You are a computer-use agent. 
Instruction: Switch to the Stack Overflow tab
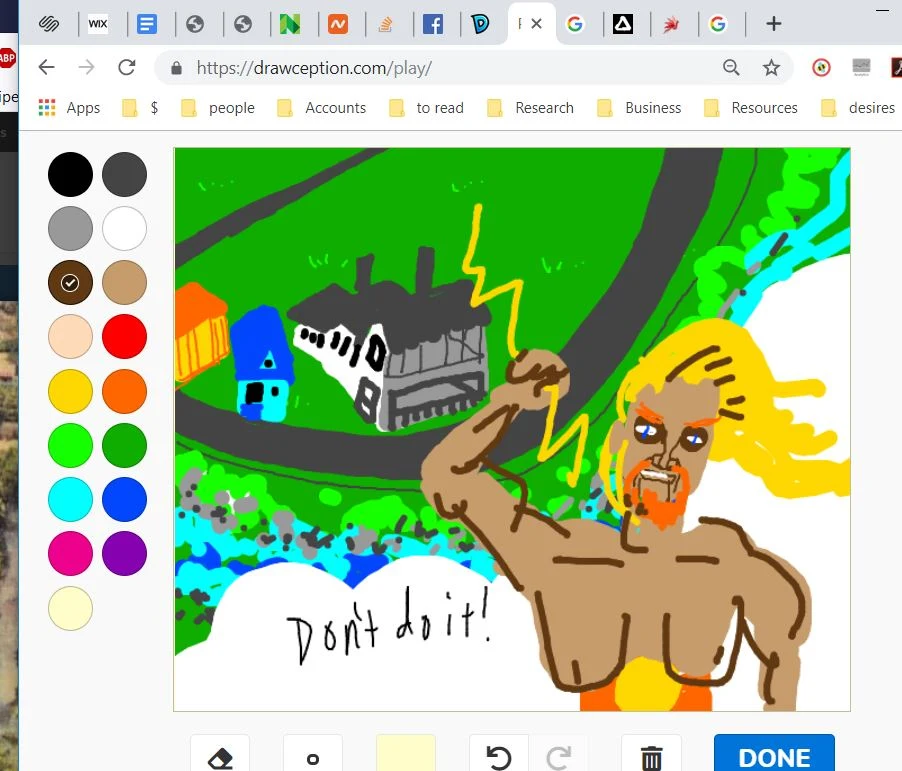pos(385,24)
